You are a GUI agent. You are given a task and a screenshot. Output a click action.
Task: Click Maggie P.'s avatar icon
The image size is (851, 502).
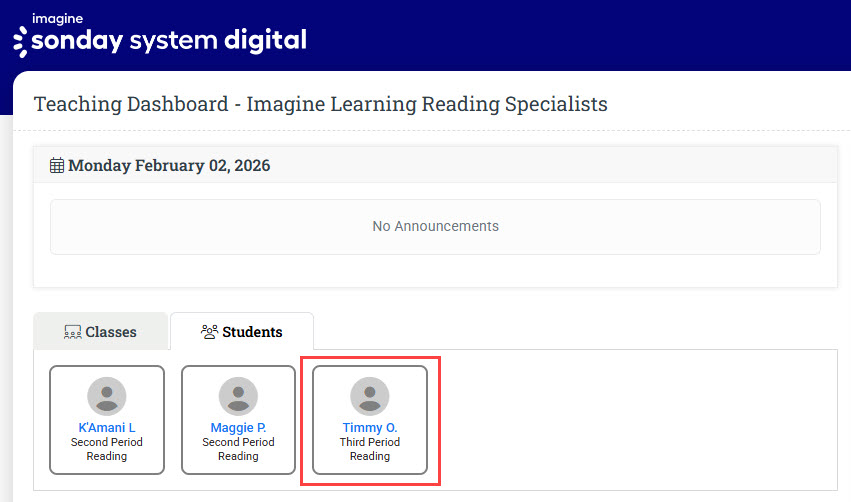tap(238, 396)
